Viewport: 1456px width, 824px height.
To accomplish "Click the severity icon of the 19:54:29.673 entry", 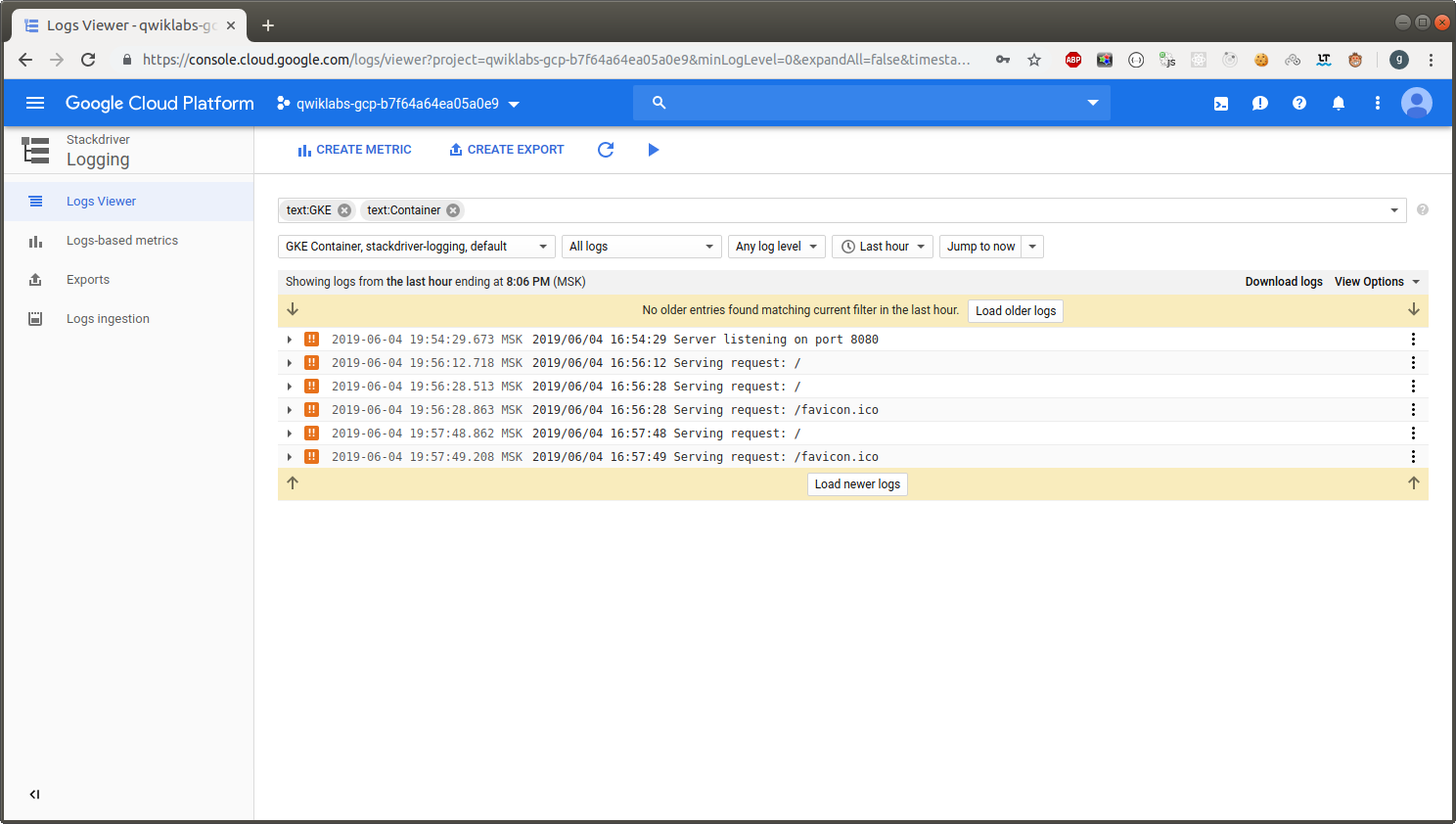I will (311, 340).
